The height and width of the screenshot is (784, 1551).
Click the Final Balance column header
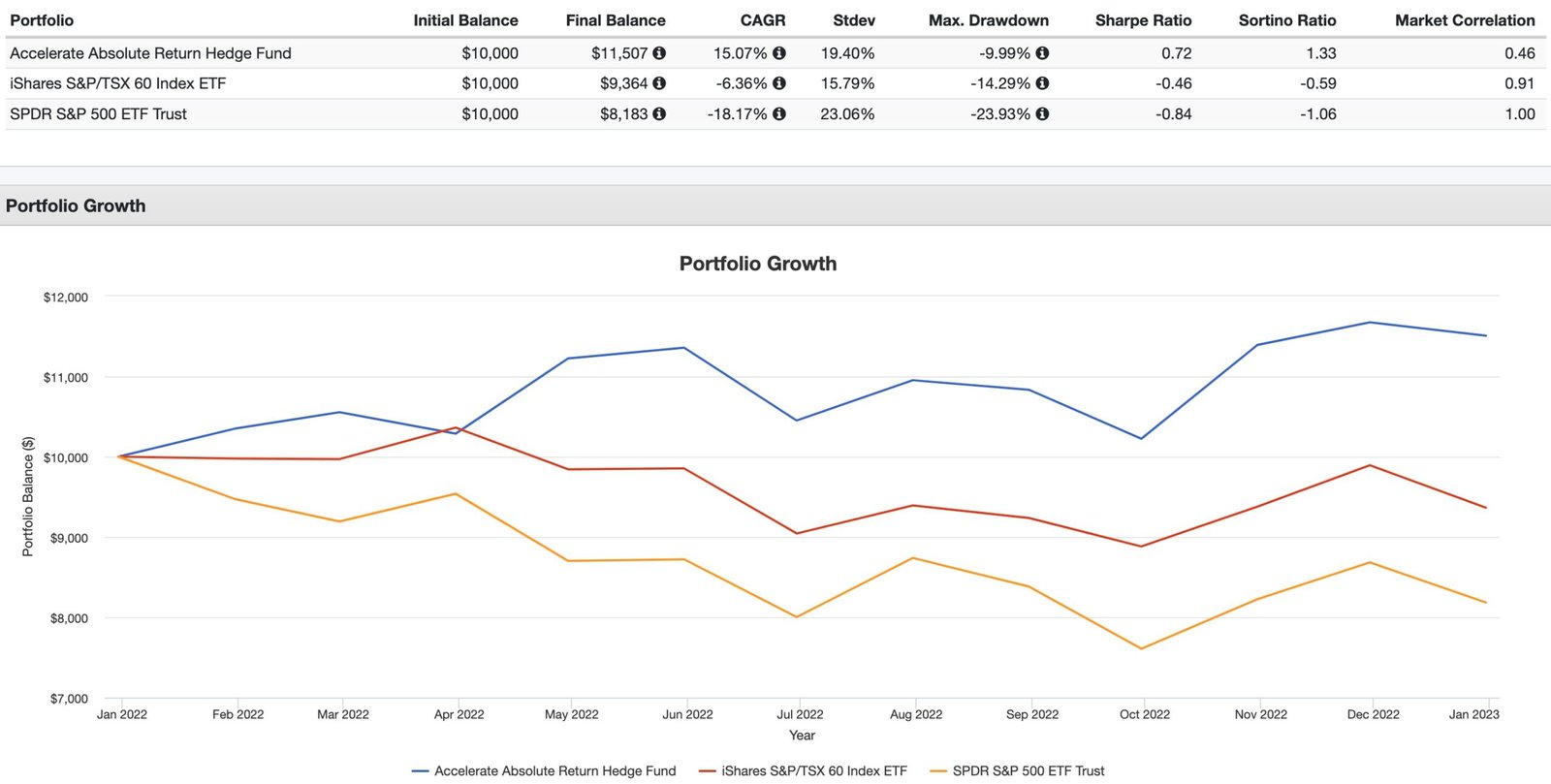pyautogui.click(x=616, y=20)
